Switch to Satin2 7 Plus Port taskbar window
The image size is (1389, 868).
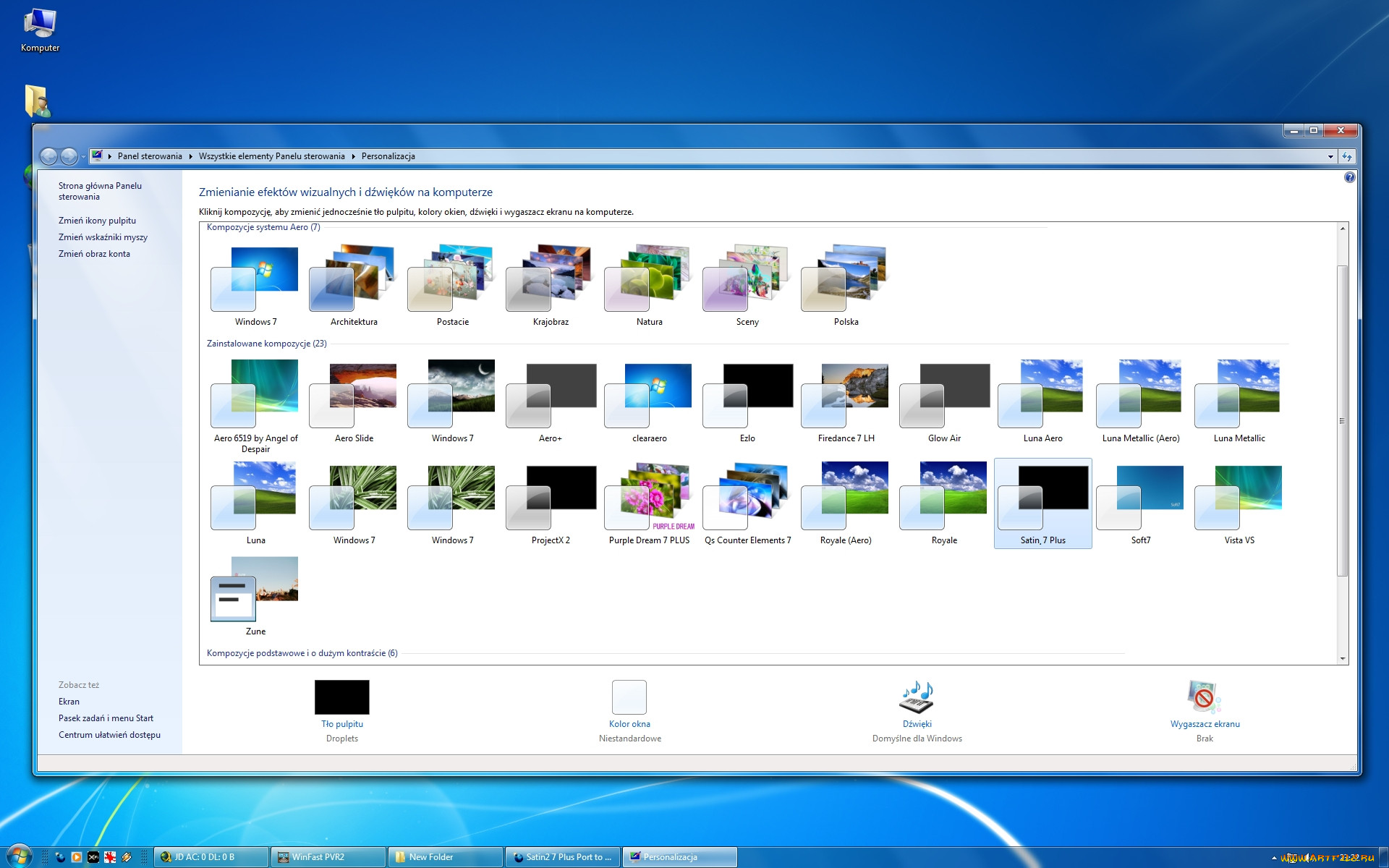pos(563,857)
